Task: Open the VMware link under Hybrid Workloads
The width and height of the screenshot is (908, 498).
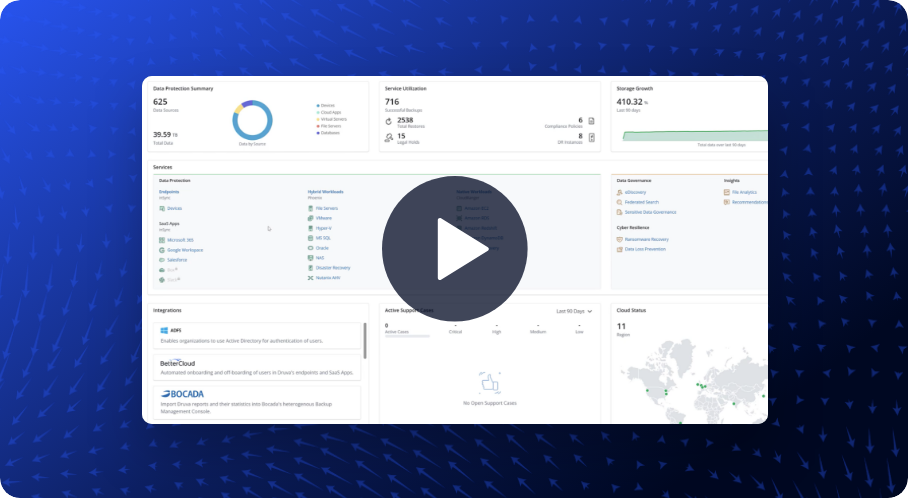Action: [323, 218]
